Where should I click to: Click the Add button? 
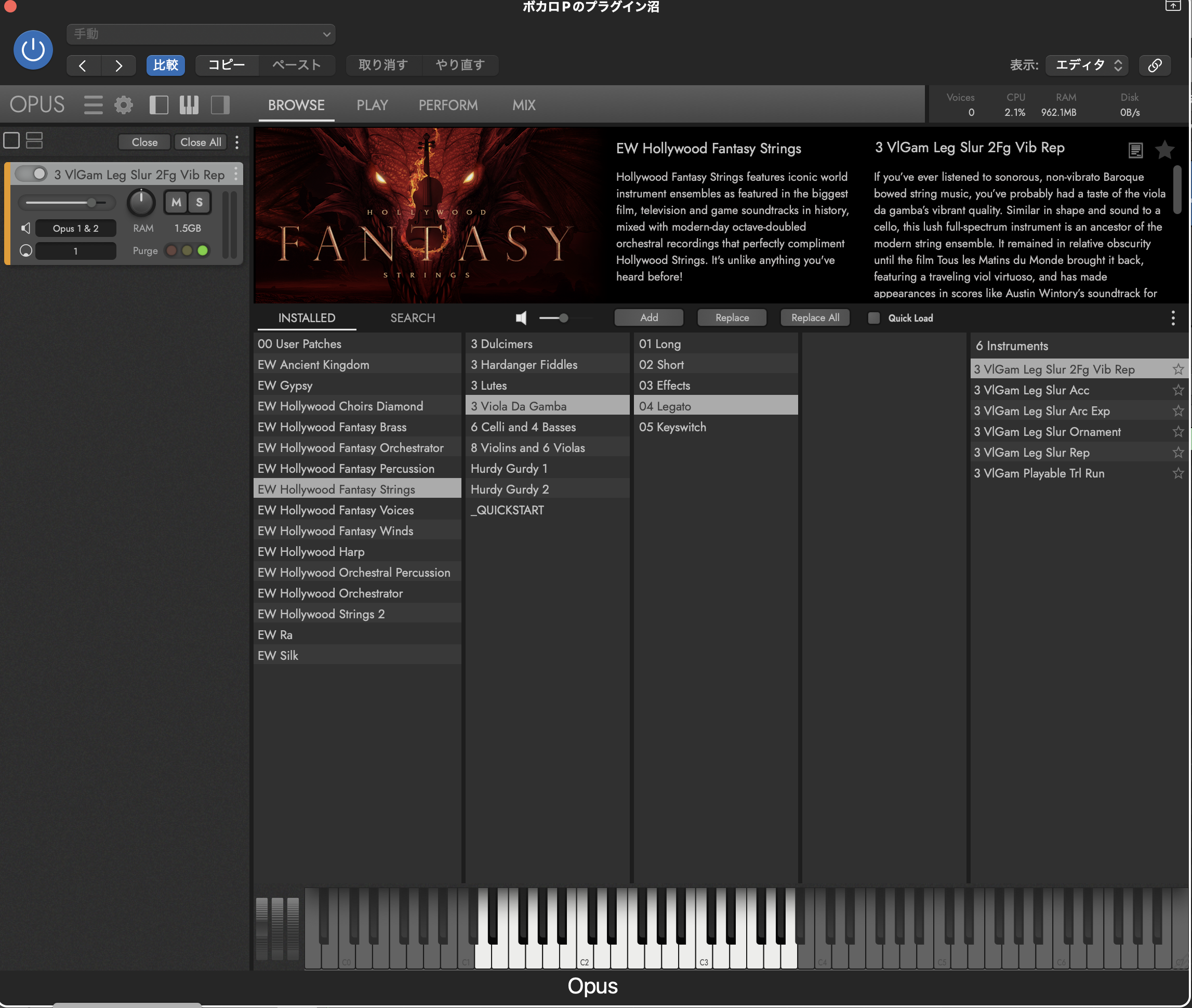tap(649, 317)
